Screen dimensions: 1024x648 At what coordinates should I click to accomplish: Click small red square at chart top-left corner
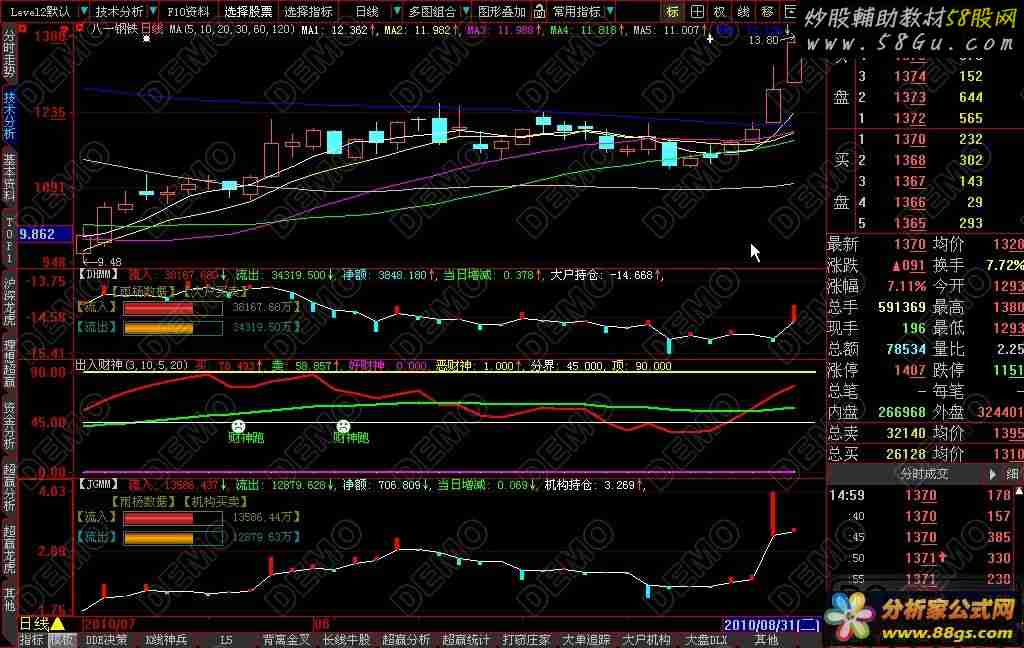click(80, 28)
